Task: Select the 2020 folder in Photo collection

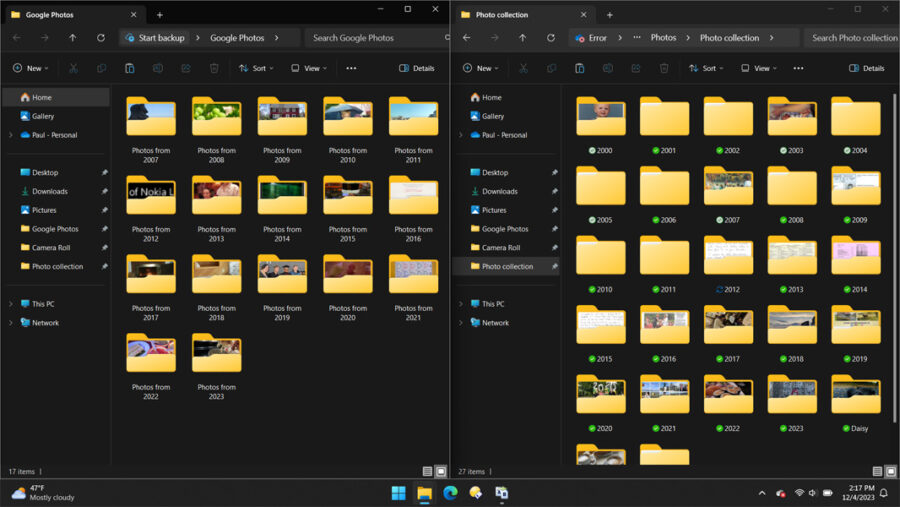Action: 600,404
